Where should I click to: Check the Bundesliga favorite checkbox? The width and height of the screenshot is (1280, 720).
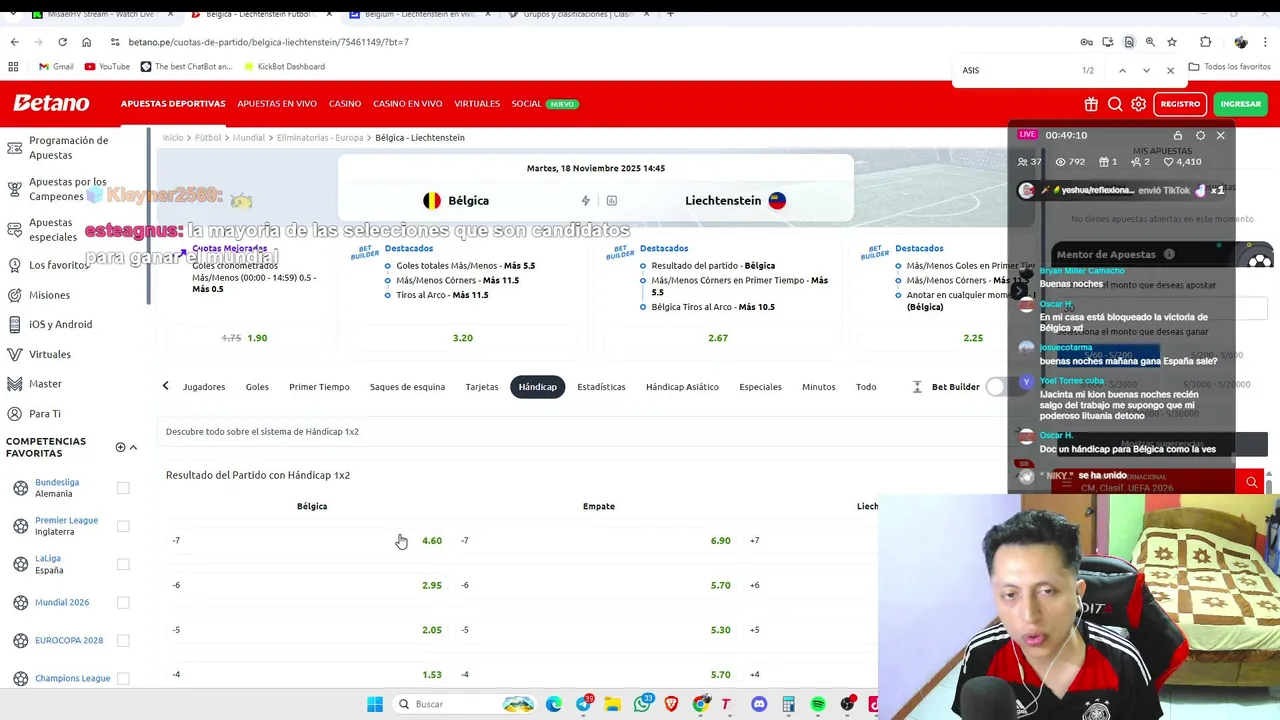[123, 488]
